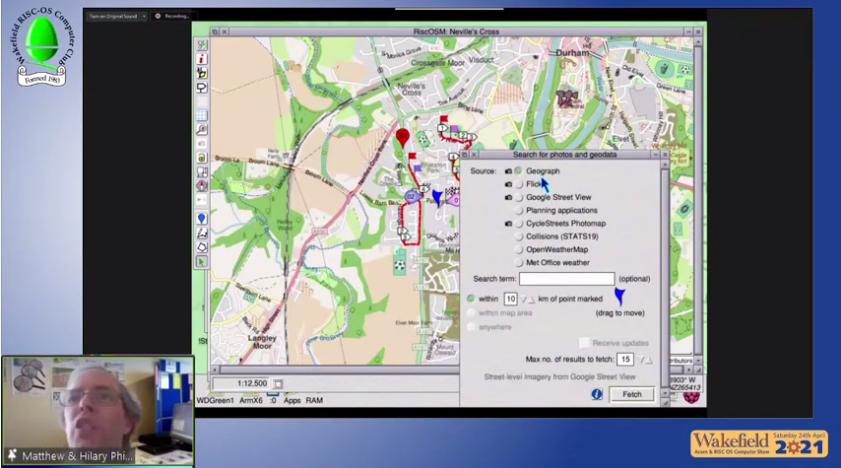Select the magnifier zoom tool

click(202, 130)
